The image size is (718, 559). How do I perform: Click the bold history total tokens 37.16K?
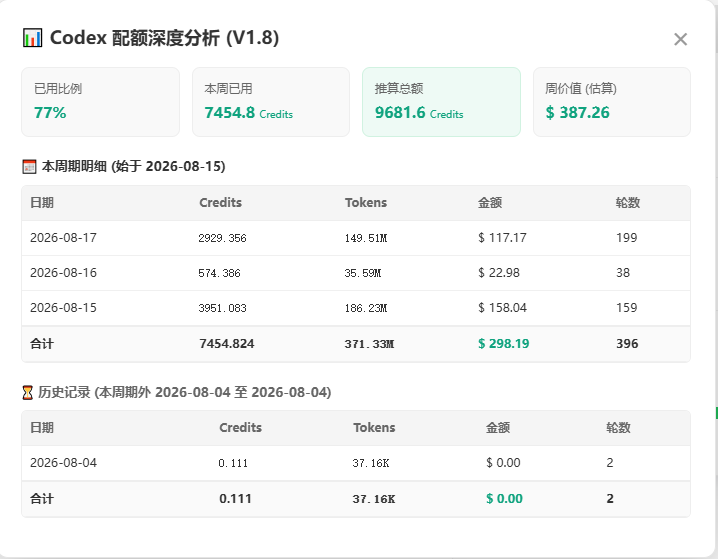click(x=374, y=499)
